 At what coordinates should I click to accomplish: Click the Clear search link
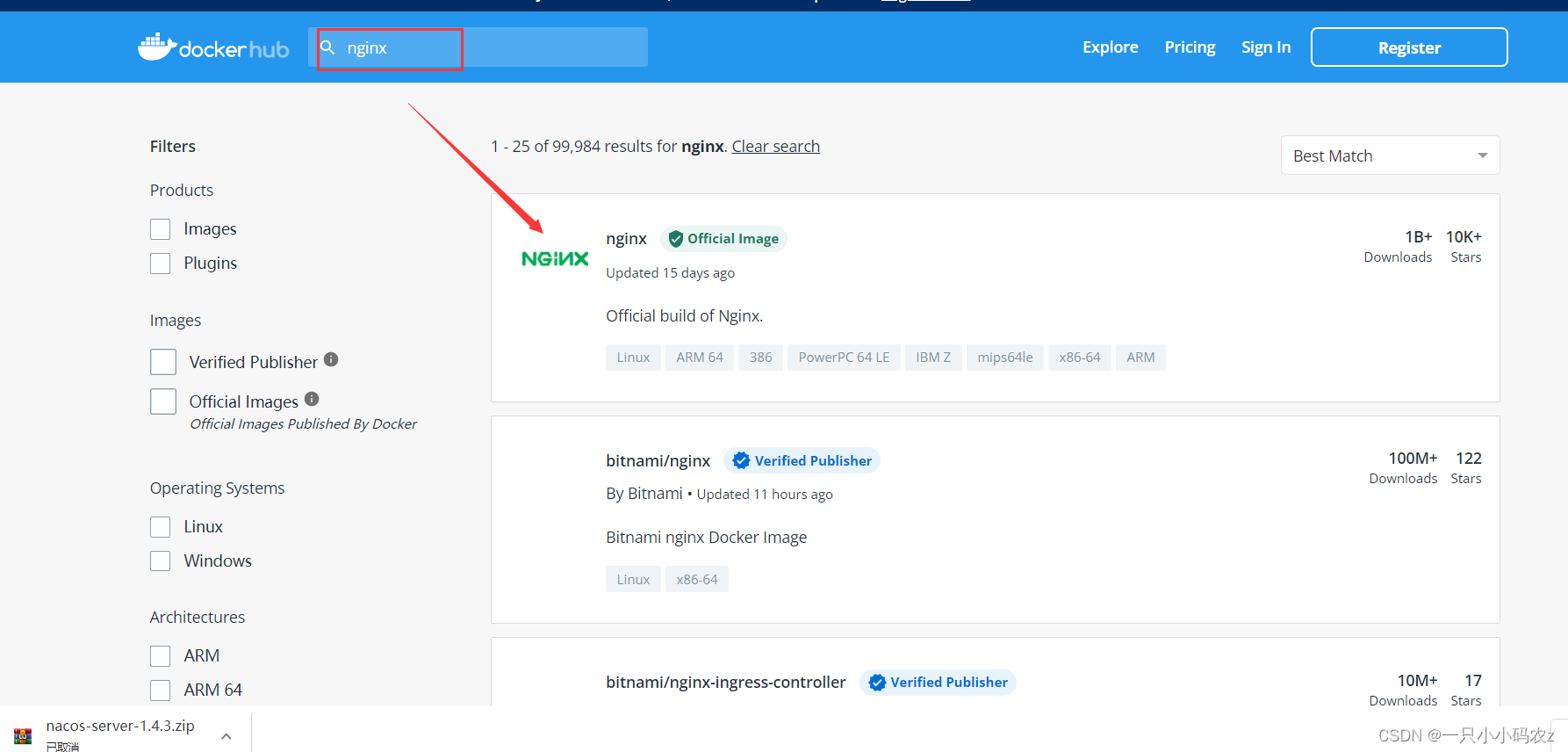click(776, 147)
